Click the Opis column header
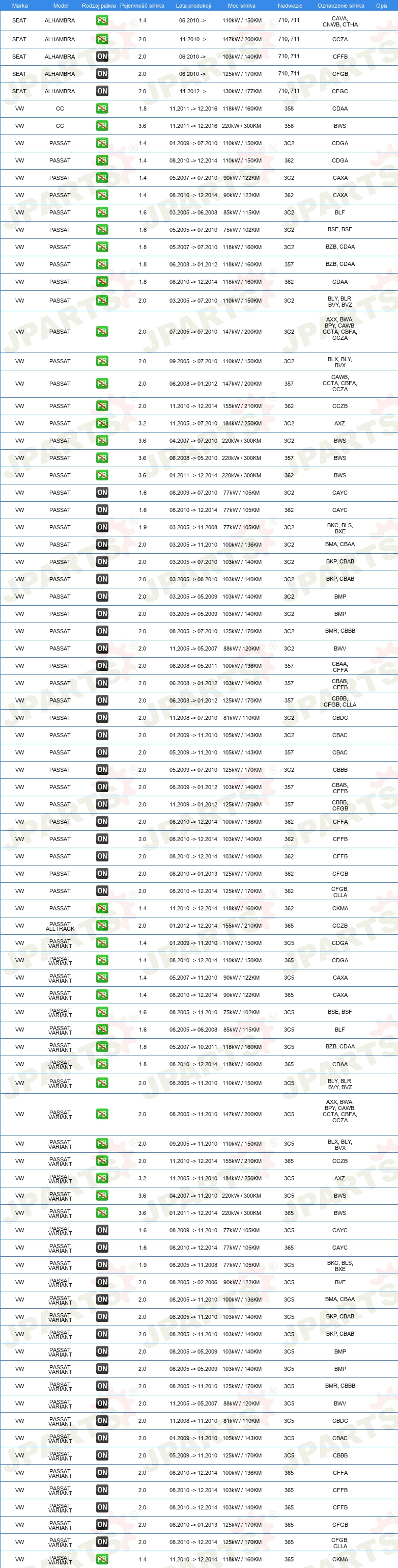398x1568 pixels. (382, 6)
